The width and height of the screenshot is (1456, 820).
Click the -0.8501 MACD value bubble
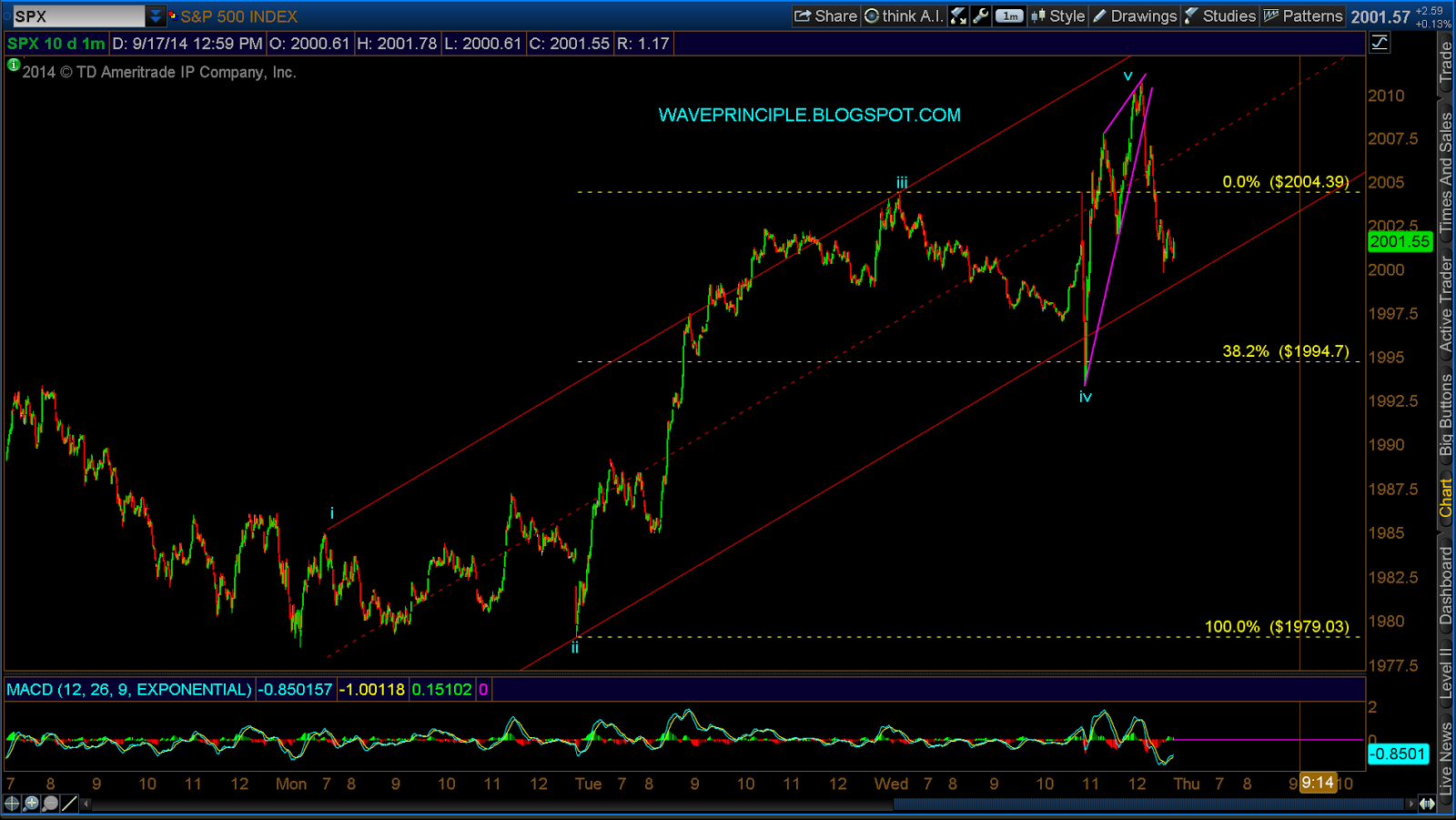1398,754
